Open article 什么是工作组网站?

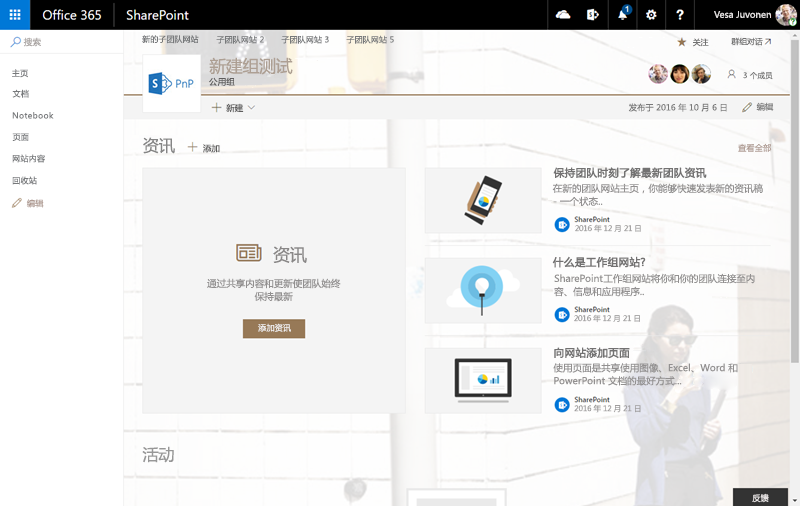[x=599, y=262]
